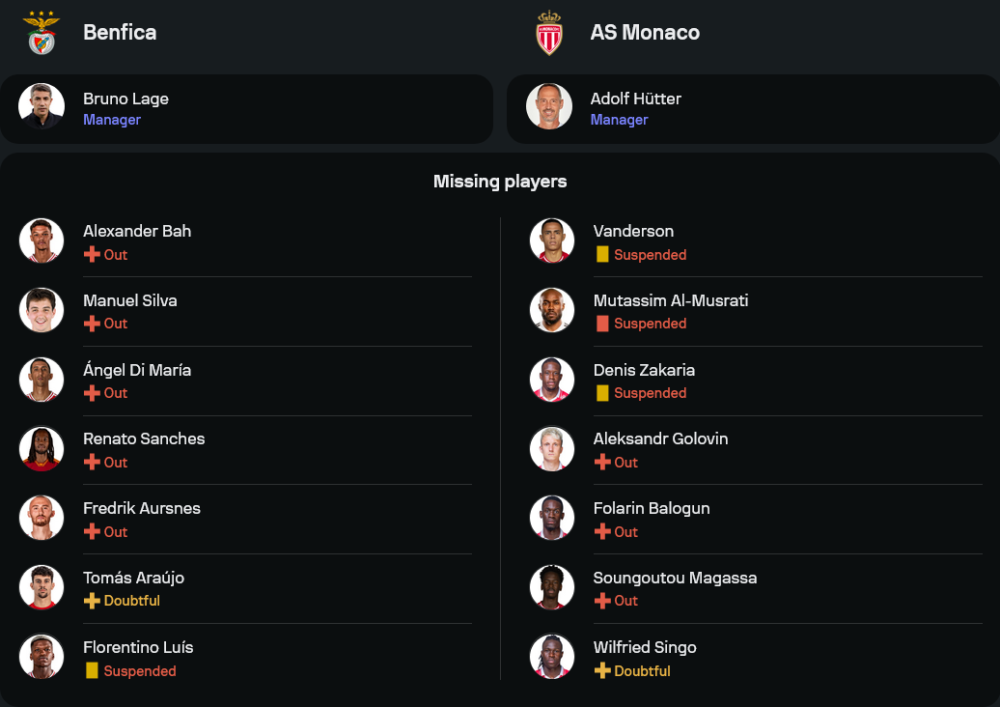The image size is (1000, 707).
Task: Open Bruno Lage's manager photo
Action: point(41,107)
